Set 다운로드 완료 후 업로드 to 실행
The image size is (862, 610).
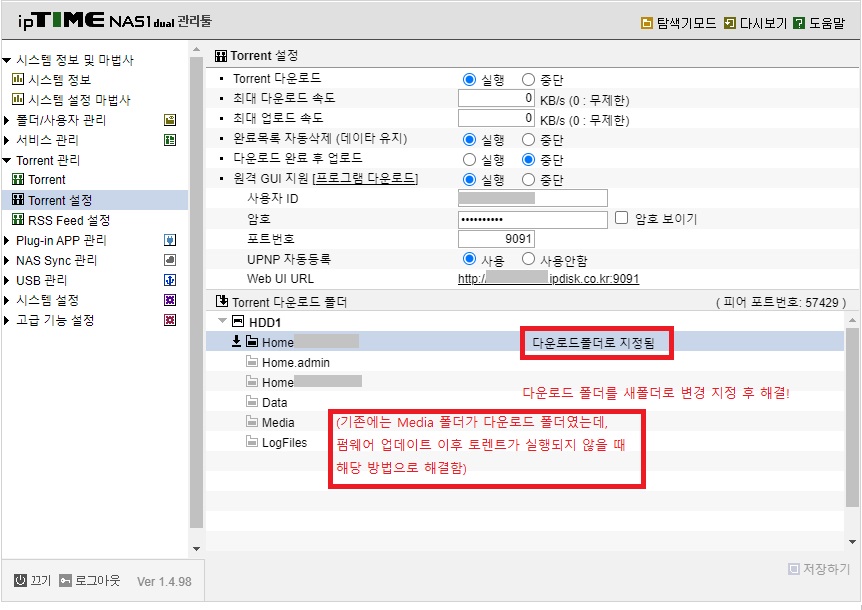pyautogui.click(x=469, y=160)
